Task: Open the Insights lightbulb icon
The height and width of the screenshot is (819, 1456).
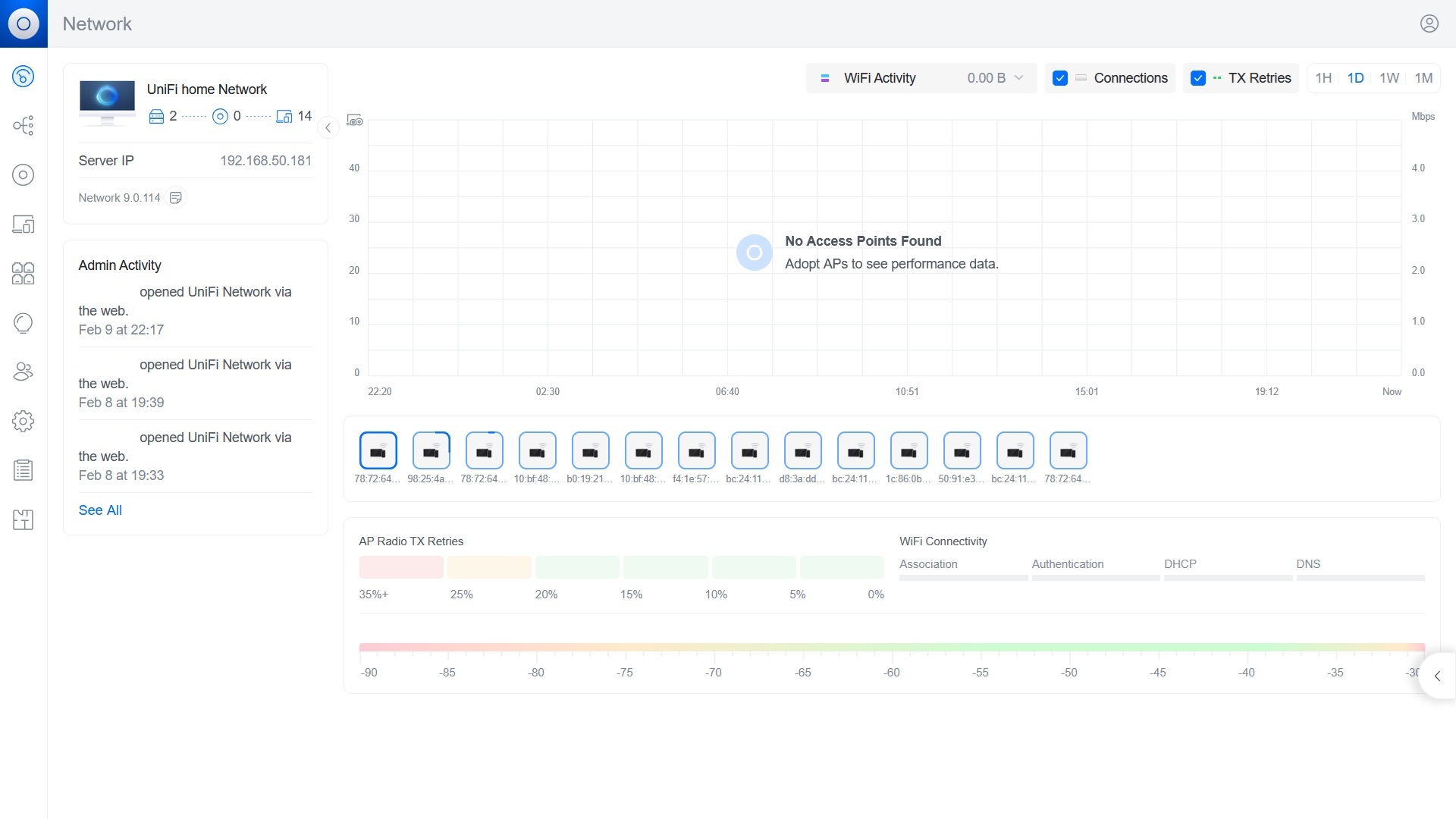Action: point(24,322)
